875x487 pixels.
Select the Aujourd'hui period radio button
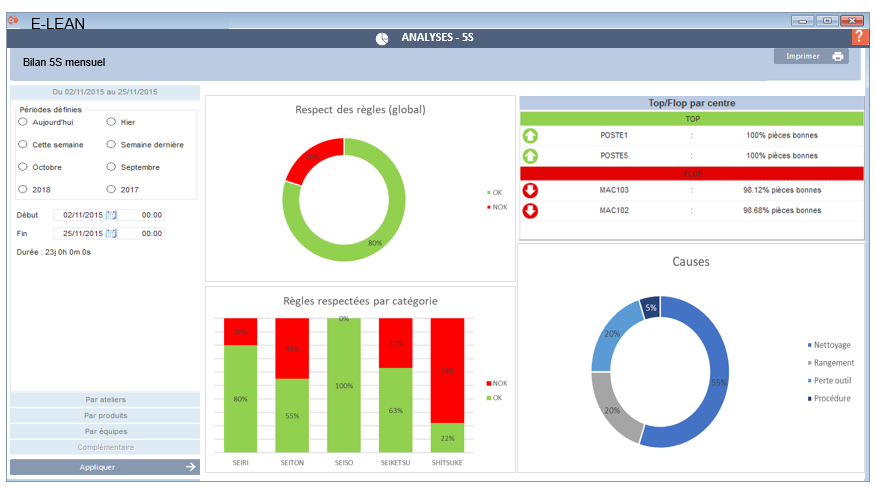point(23,122)
